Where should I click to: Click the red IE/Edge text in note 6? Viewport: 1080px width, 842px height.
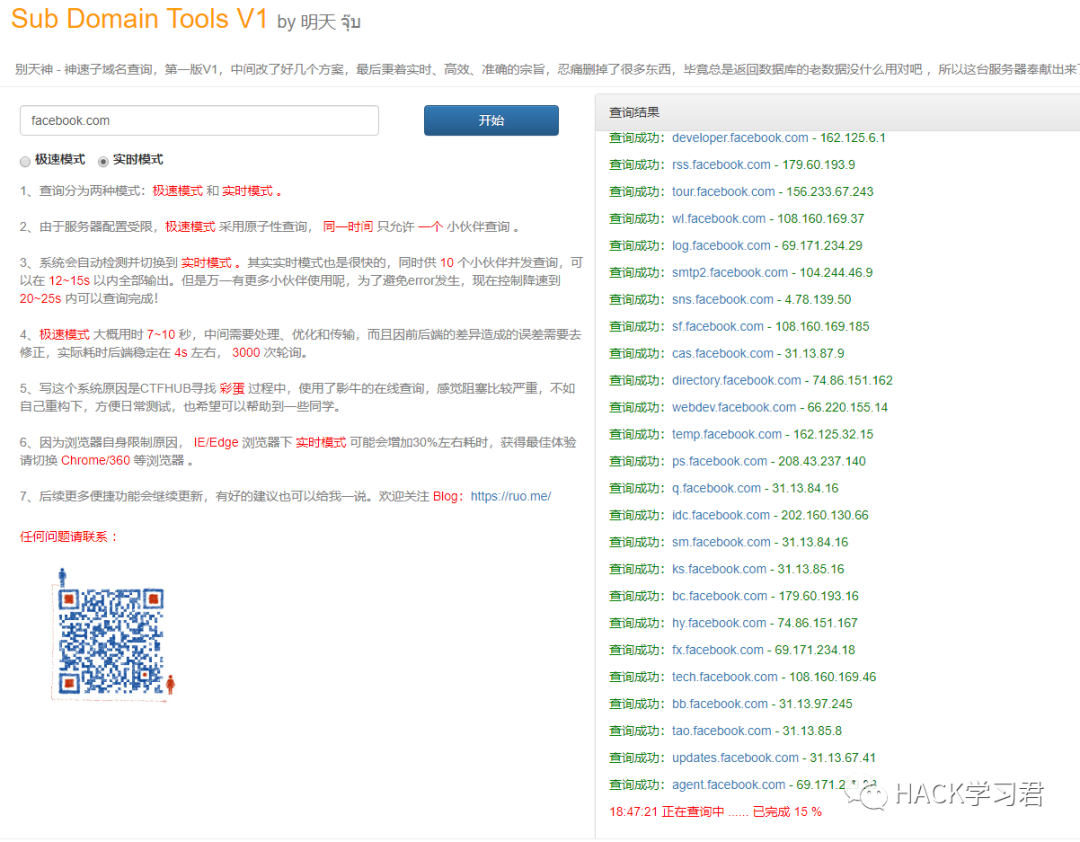pyautogui.click(x=216, y=442)
